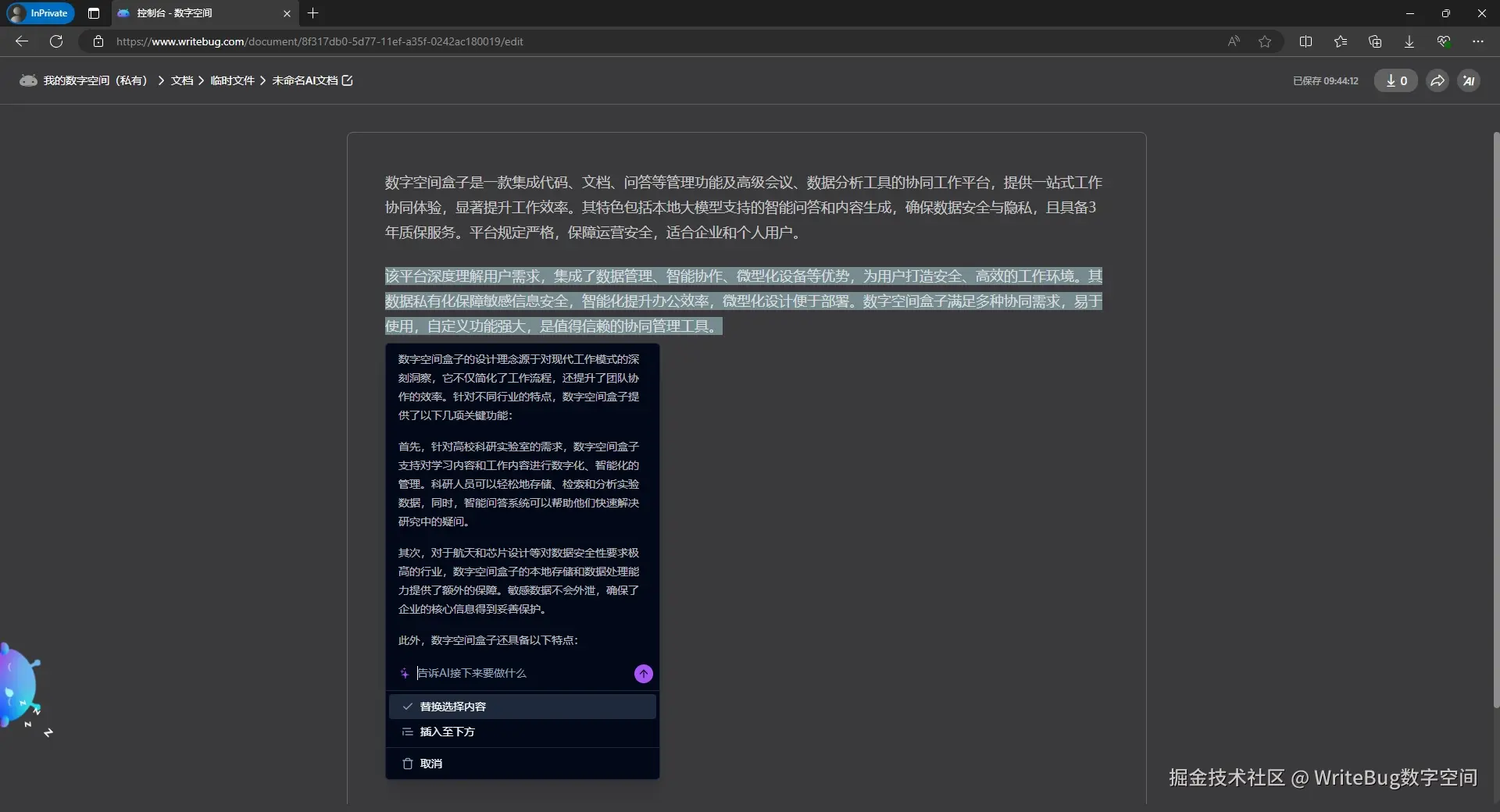Click the WriteBug robot logo in the breadcrumb

27,80
